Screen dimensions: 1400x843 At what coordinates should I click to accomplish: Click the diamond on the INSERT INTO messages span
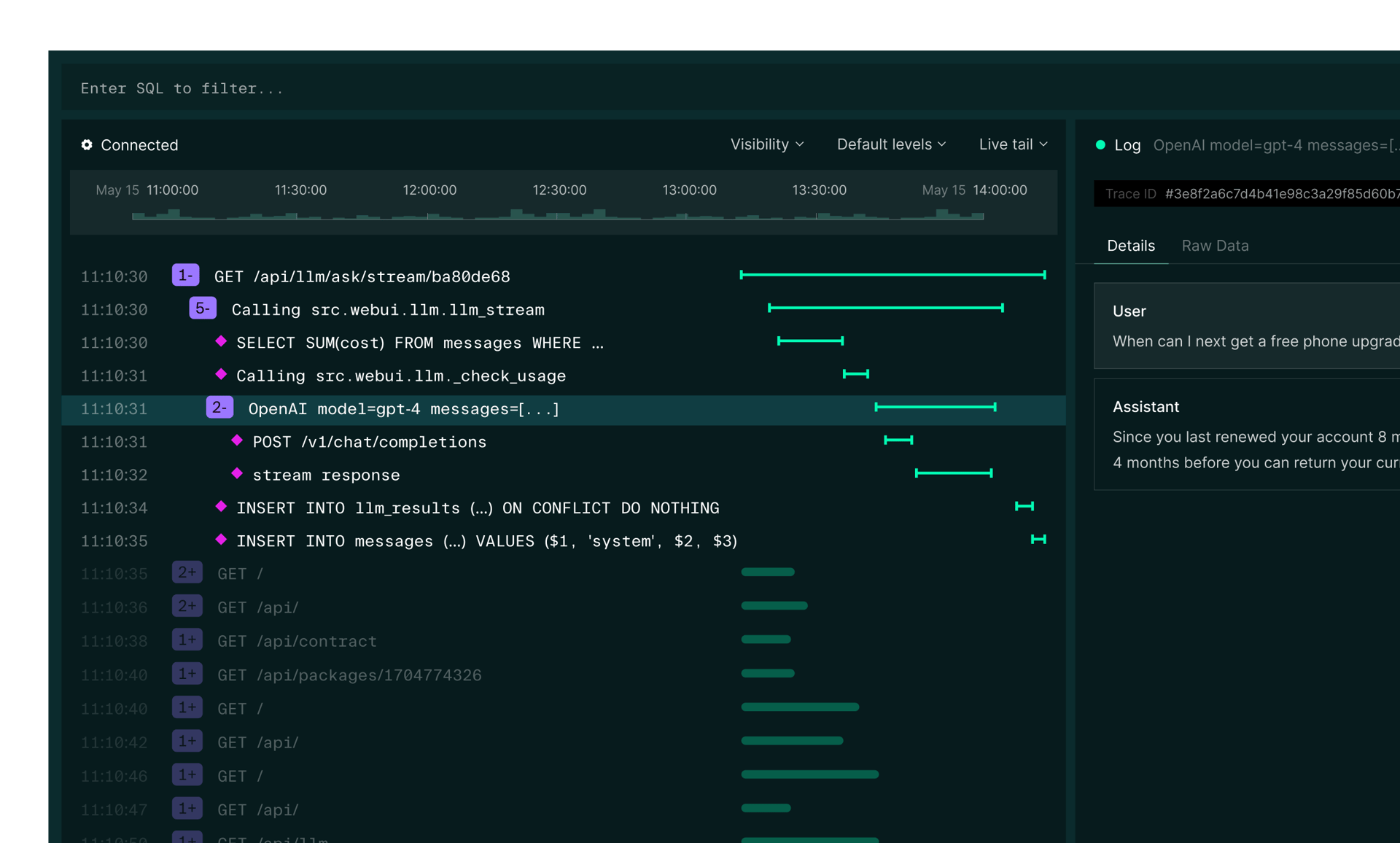click(221, 540)
